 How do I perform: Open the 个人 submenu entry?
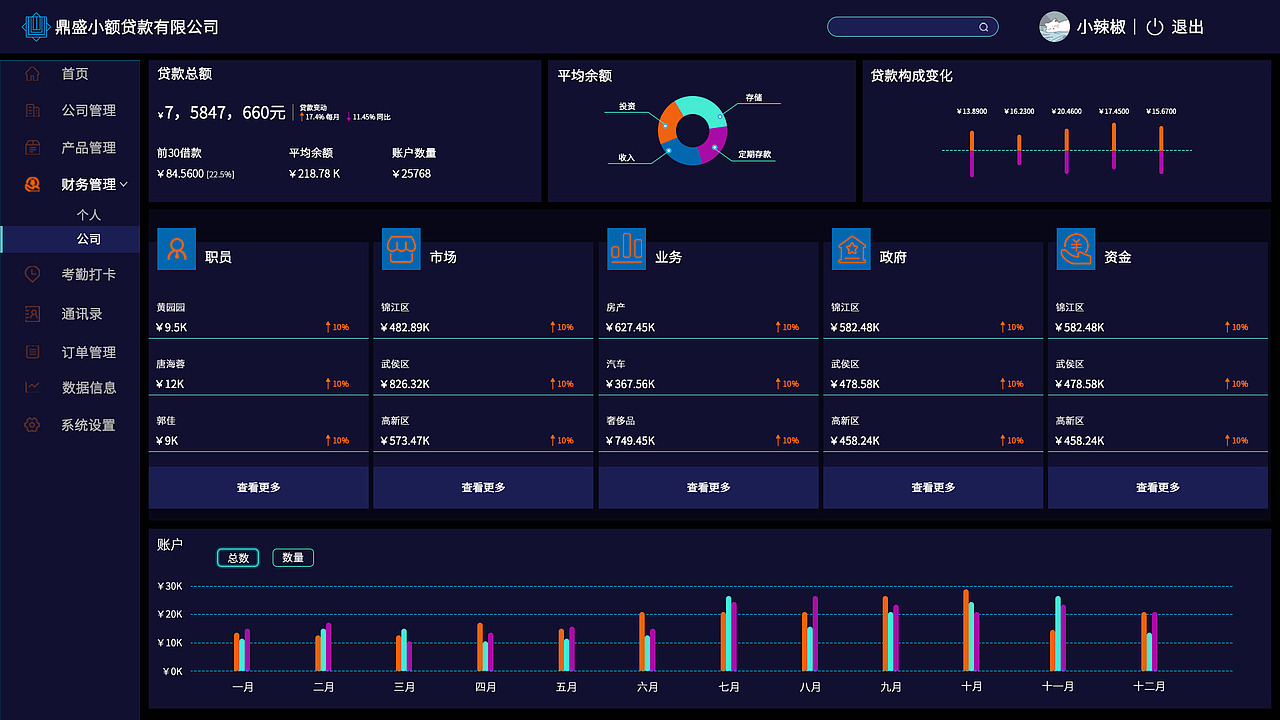pos(90,214)
